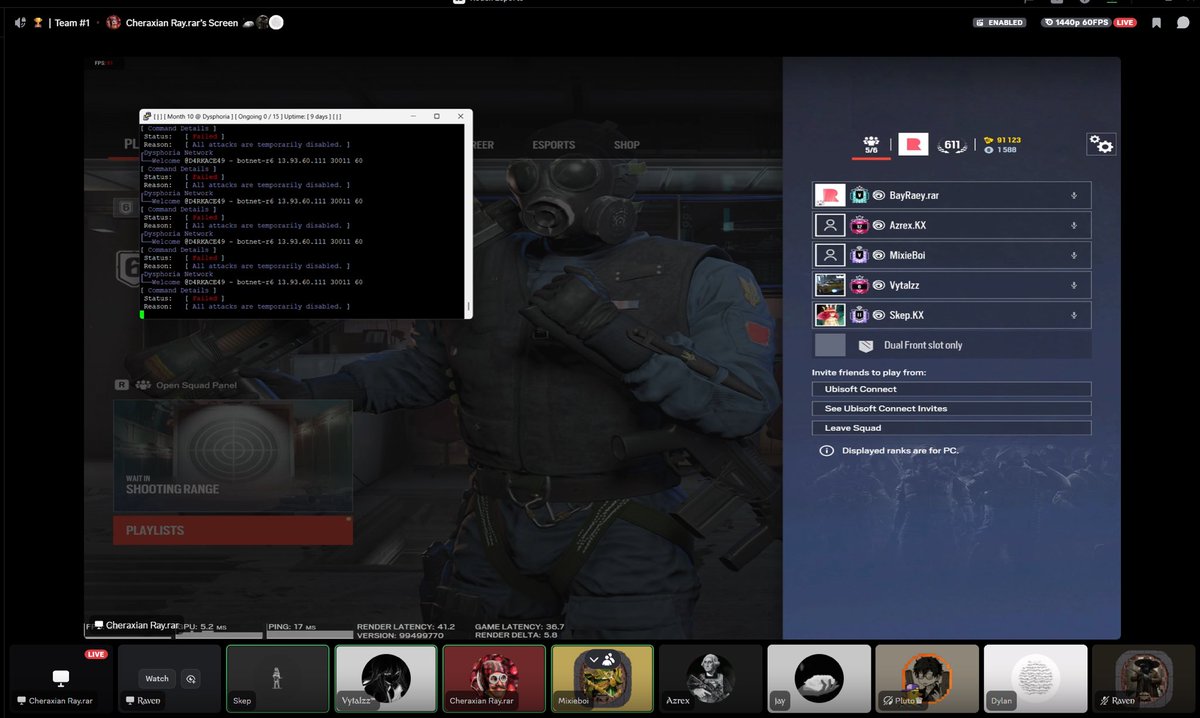Select Cheraxian Ray.rar LIVE screen share tile
The height and width of the screenshot is (718, 1200).
(60, 678)
